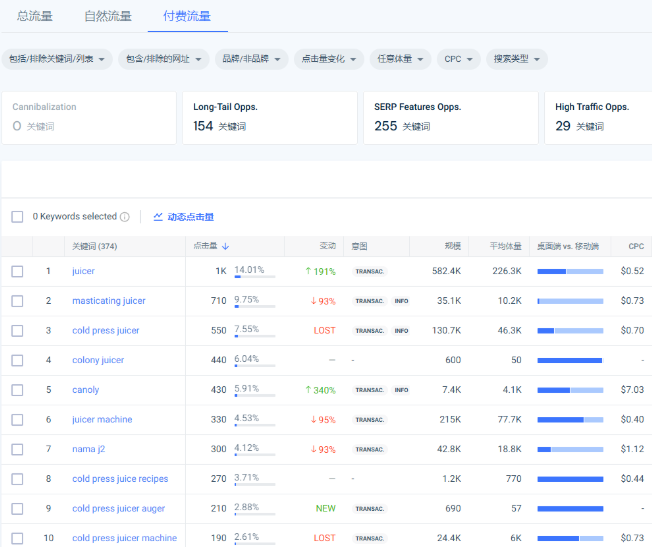Click the TRANSAC. badge in the nama j2 row
The height and width of the screenshot is (547, 652).
pyautogui.click(x=369, y=449)
